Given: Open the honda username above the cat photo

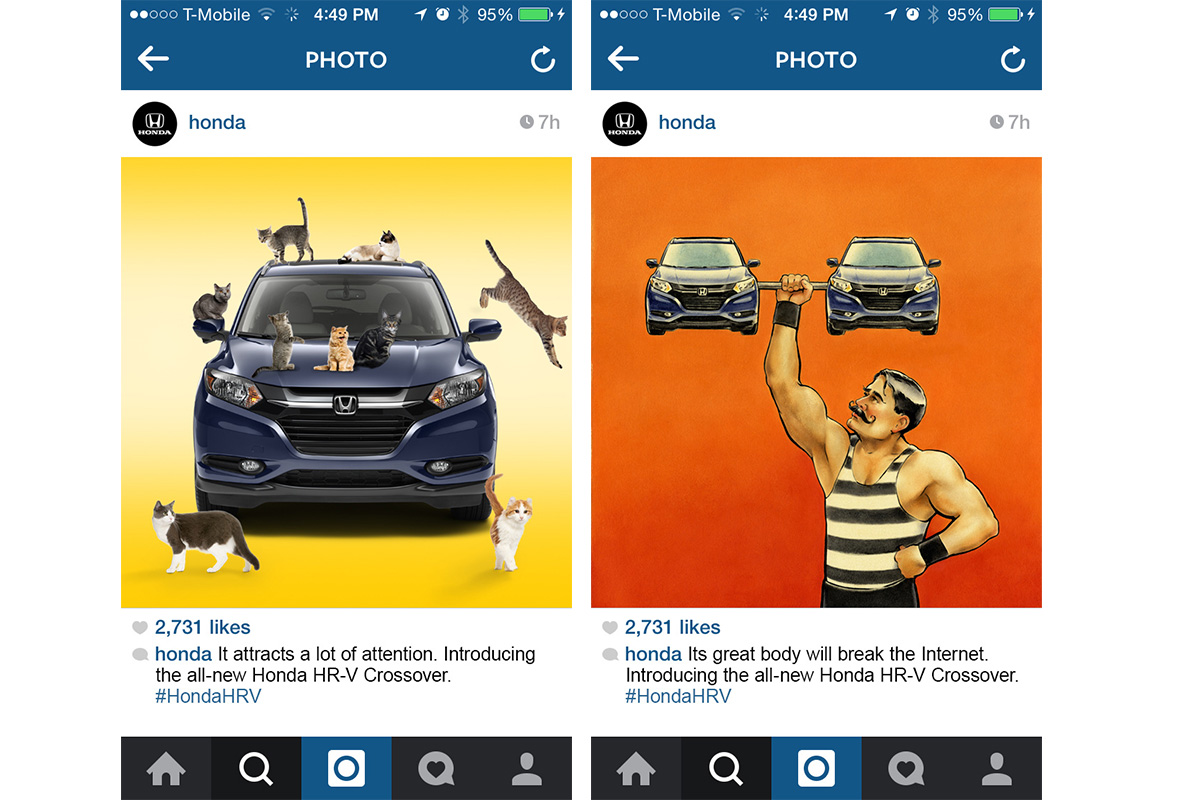Looking at the screenshot, I should click(x=217, y=123).
